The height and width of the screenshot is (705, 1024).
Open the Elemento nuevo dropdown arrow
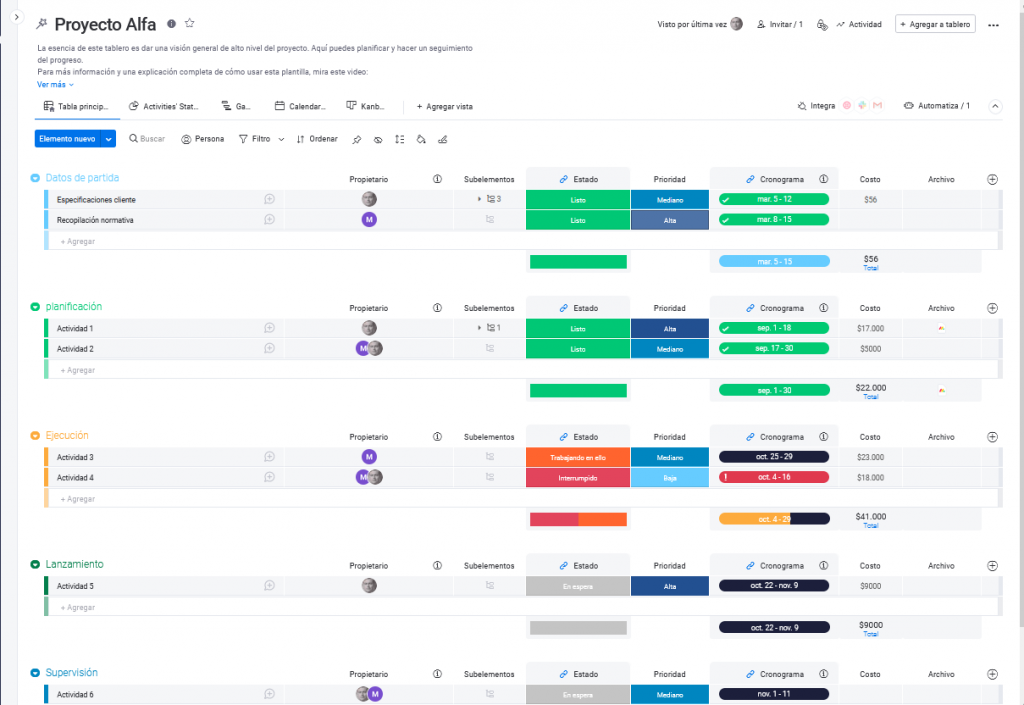[109, 139]
